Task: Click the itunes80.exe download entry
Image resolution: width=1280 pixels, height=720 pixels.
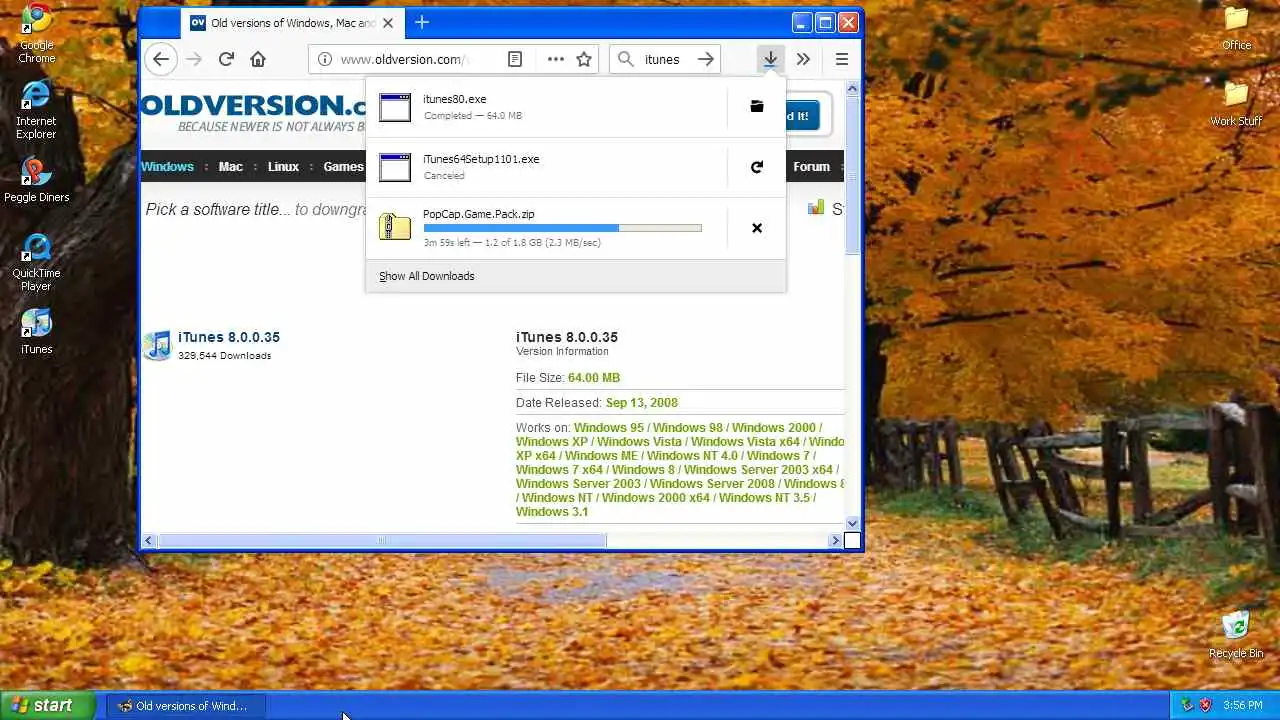Action: pos(547,106)
